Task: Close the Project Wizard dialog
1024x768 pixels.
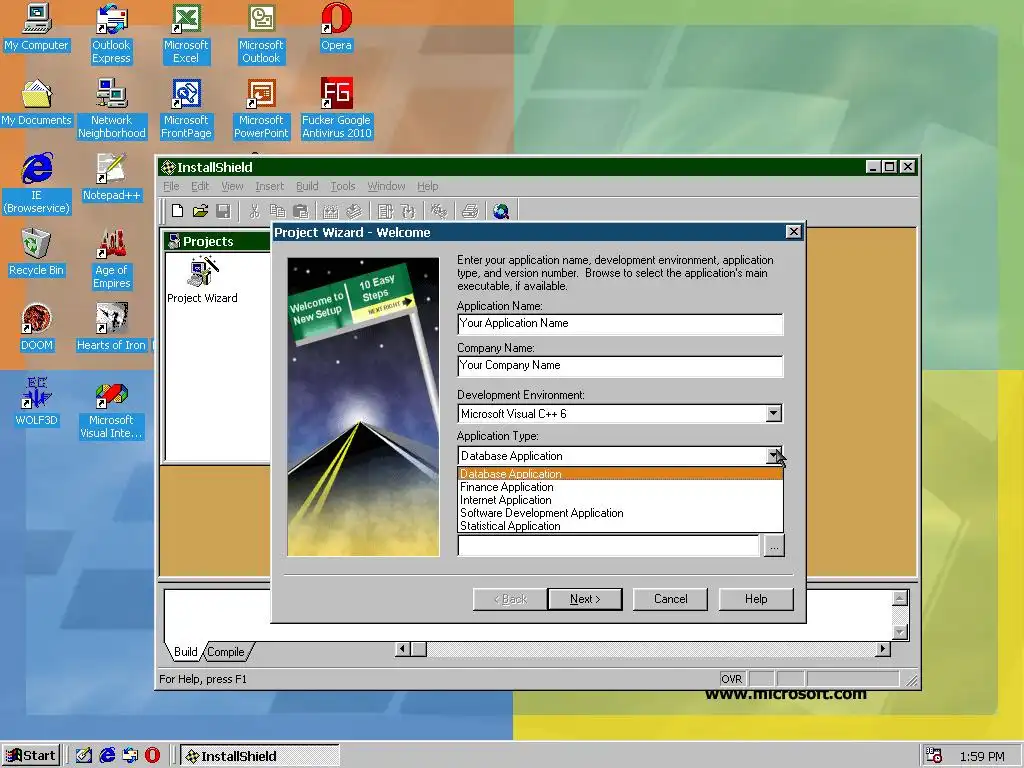Action: click(793, 232)
